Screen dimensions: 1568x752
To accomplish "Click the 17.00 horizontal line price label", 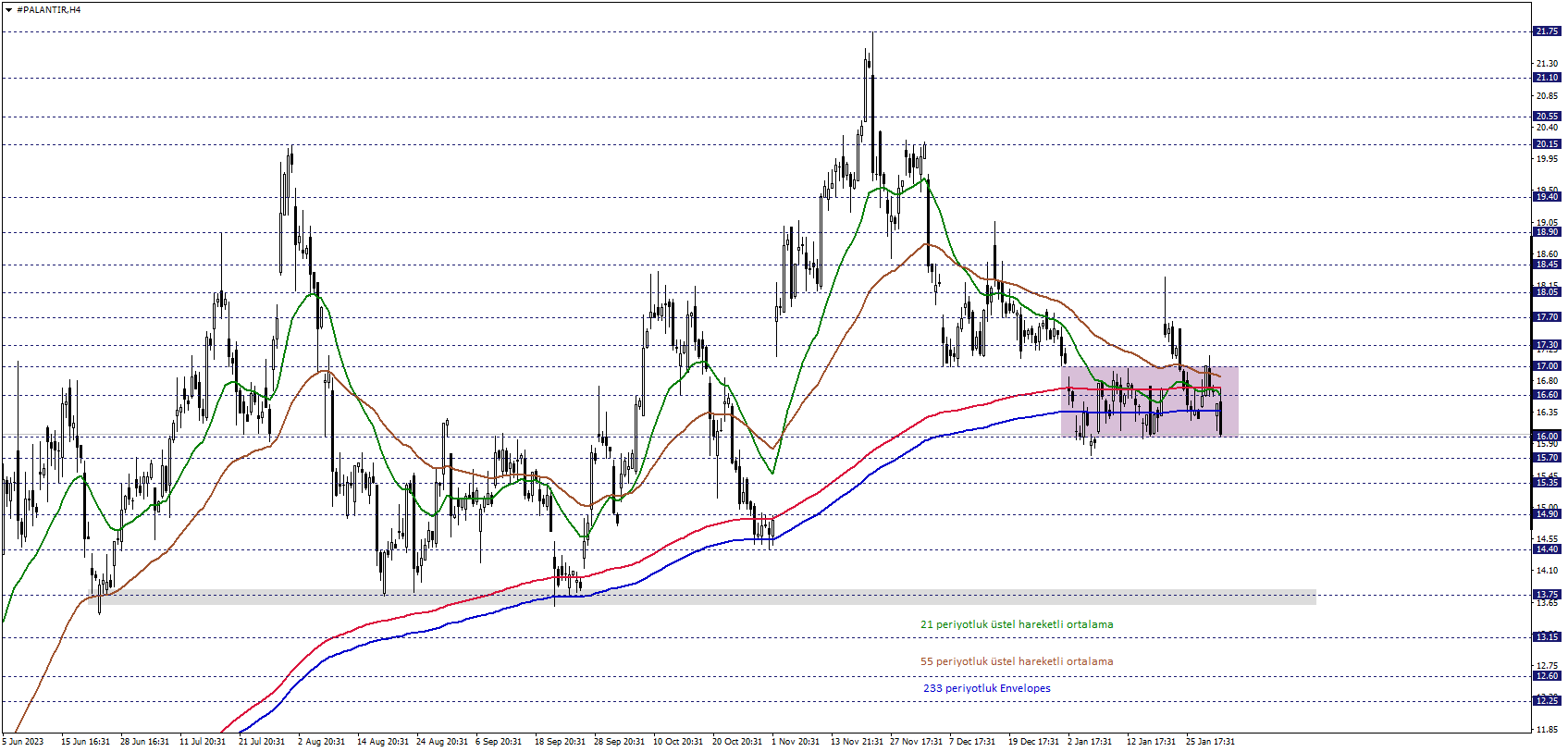I will 1547,366.
